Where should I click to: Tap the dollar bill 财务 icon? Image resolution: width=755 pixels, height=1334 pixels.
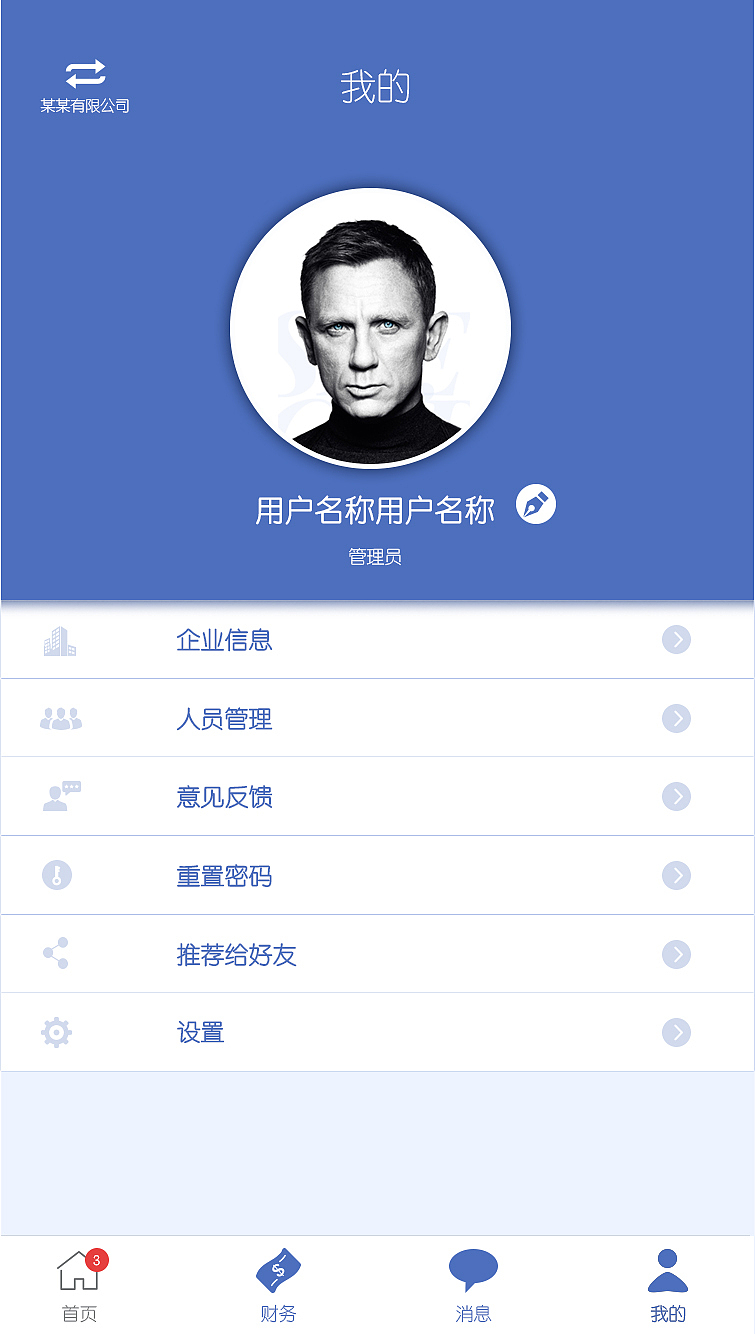click(281, 1270)
